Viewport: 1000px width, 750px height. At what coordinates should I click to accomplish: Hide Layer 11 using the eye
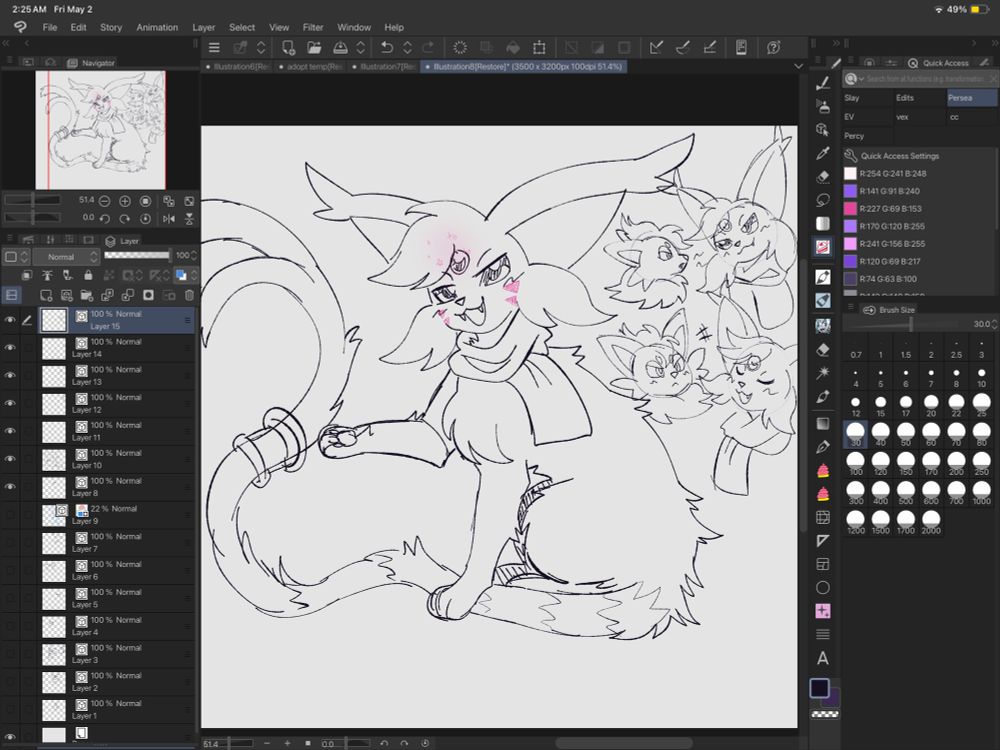10,431
